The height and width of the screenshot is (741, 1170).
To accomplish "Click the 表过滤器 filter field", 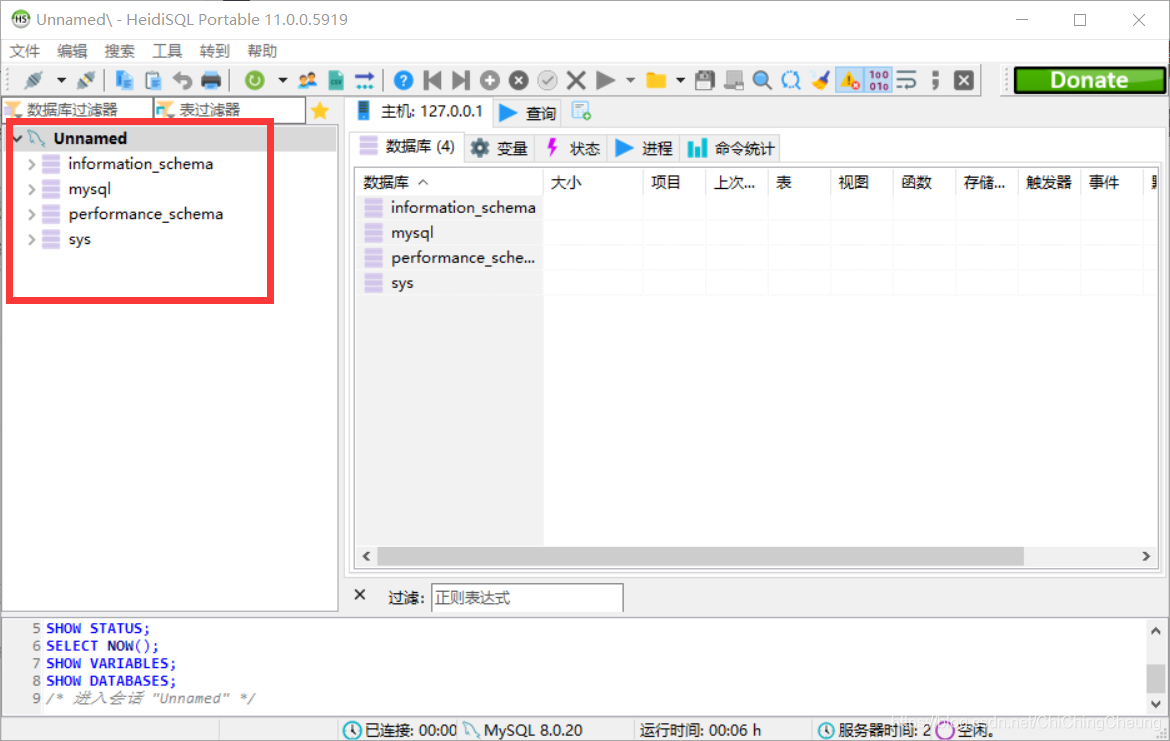I will click(230, 110).
